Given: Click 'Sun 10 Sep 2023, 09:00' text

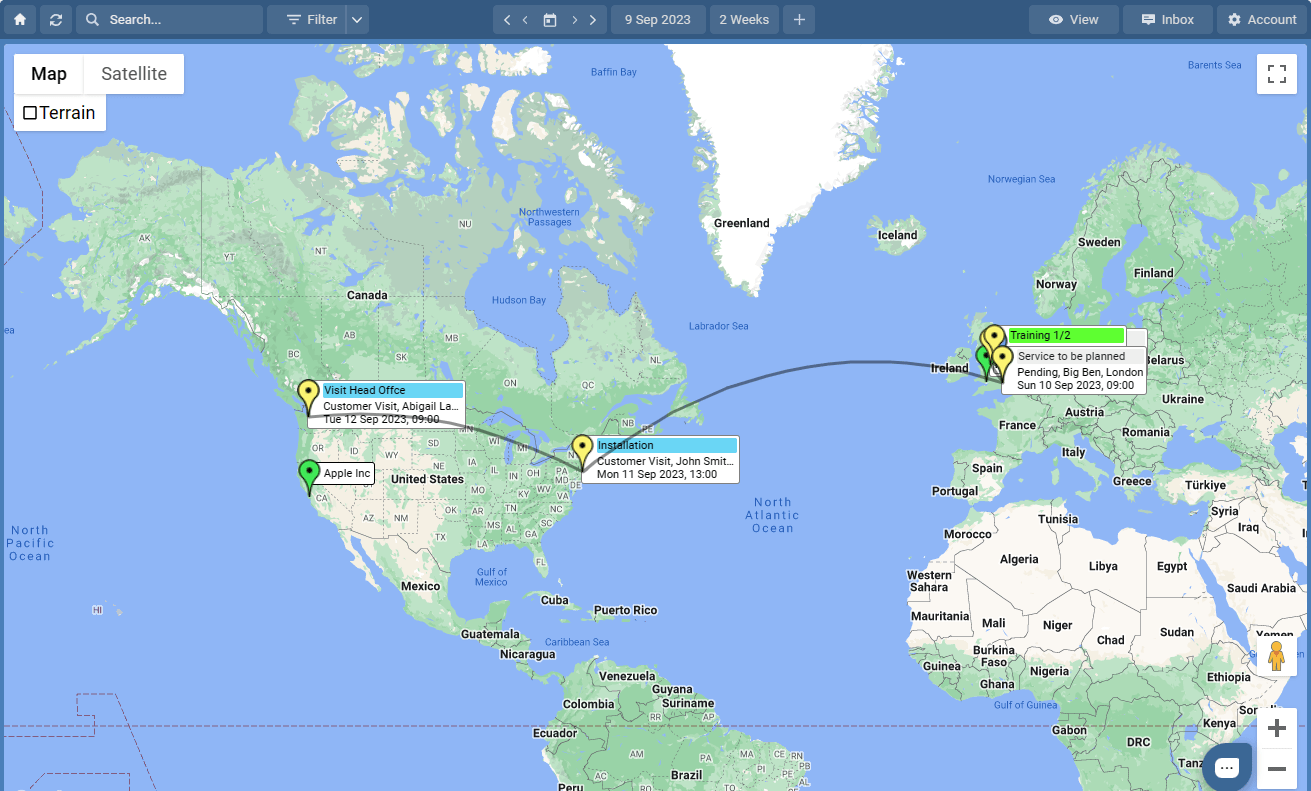Looking at the screenshot, I should 1075,385.
